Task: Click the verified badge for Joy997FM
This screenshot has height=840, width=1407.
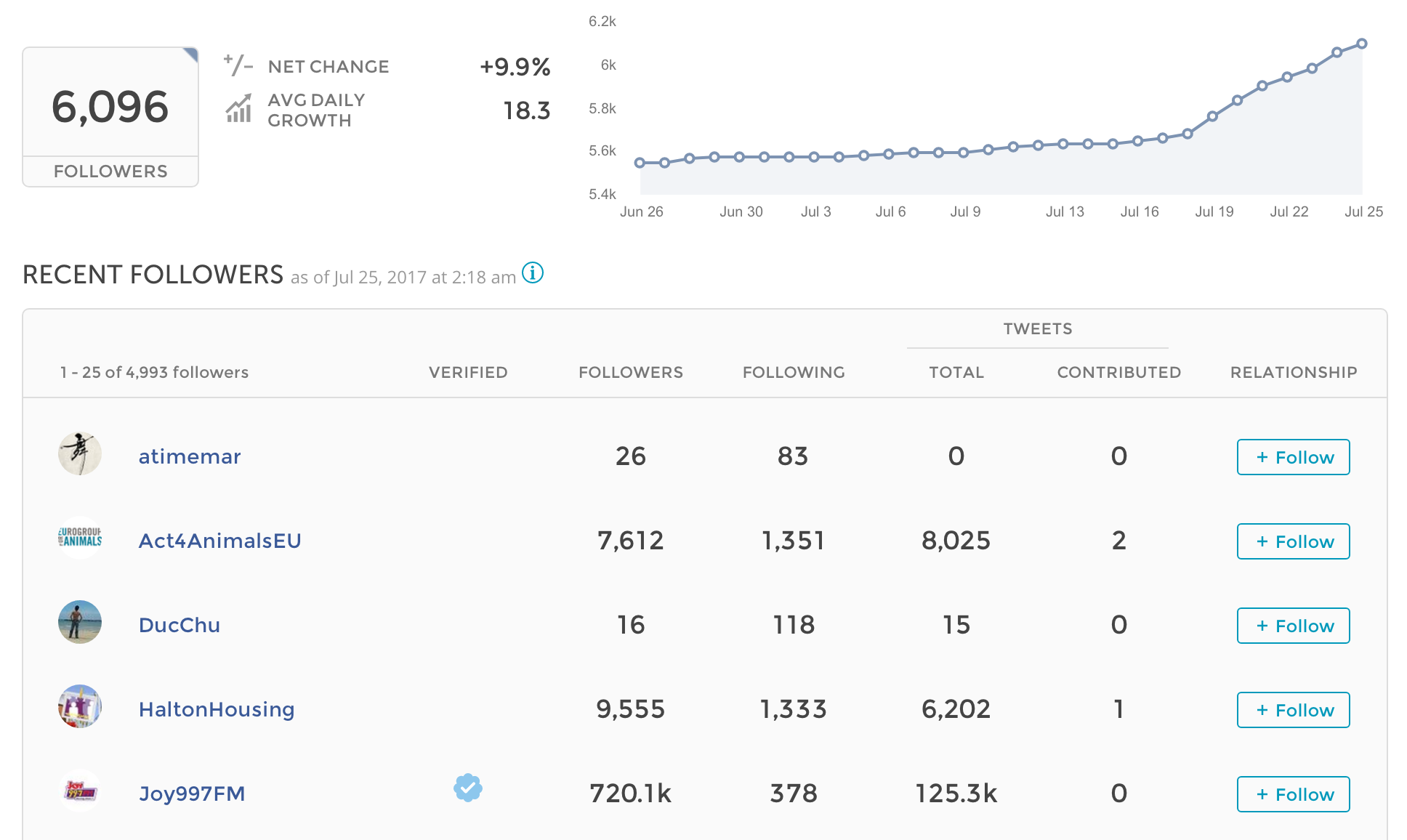Action: [468, 788]
